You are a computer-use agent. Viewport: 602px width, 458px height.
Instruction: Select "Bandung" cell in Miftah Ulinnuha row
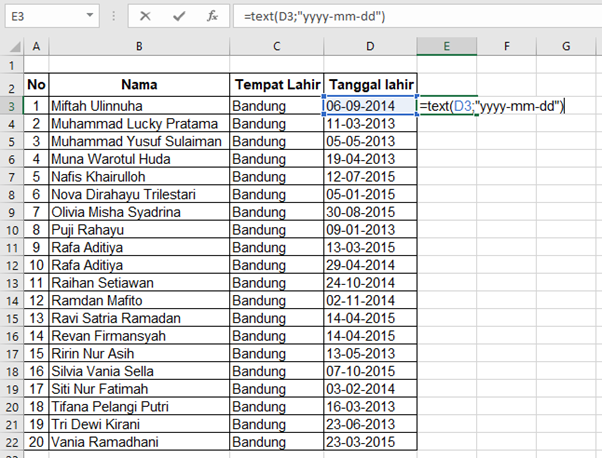(x=276, y=106)
